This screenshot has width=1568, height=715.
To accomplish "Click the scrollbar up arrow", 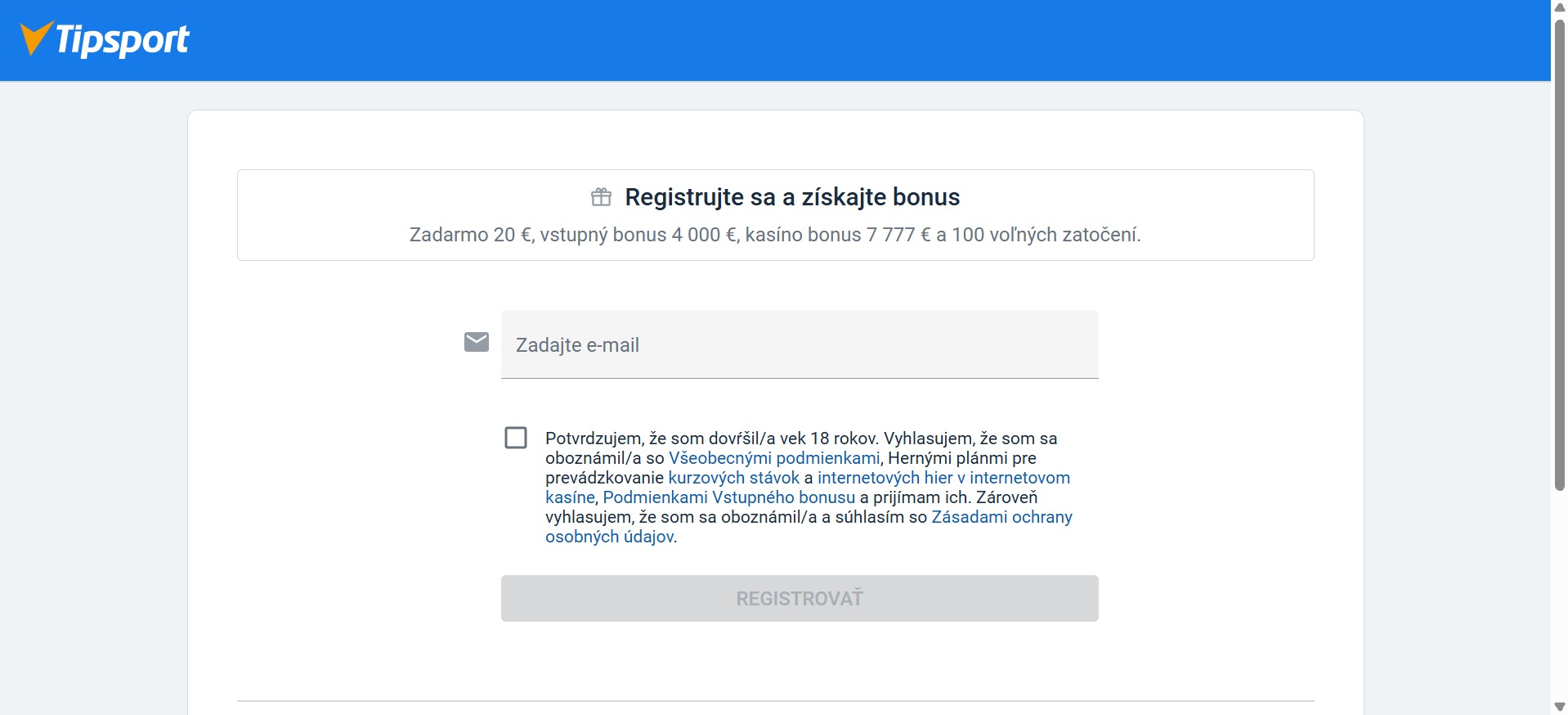I will pyautogui.click(x=1559, y=7).
